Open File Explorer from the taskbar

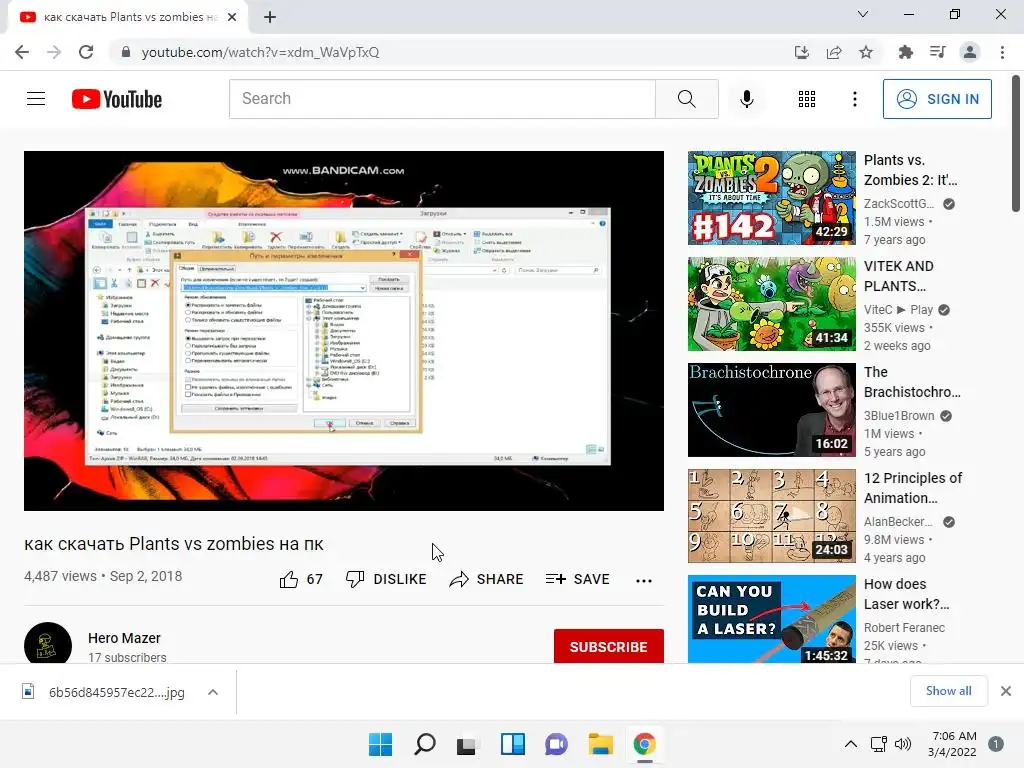(601, 744)
